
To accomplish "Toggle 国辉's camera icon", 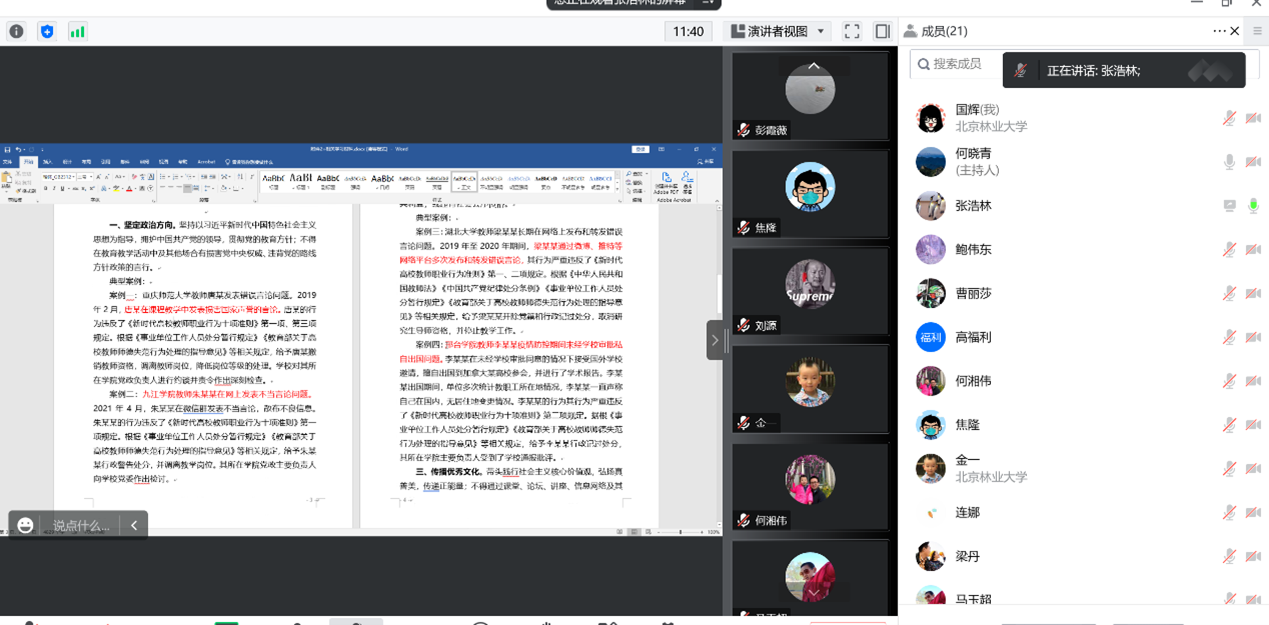I will coord(1253,118).
